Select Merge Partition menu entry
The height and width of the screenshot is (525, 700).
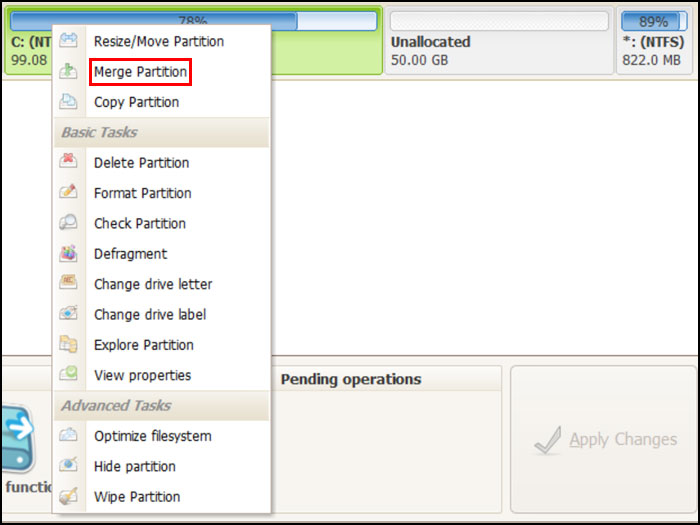pyautogui.click(x=162, y=71)
